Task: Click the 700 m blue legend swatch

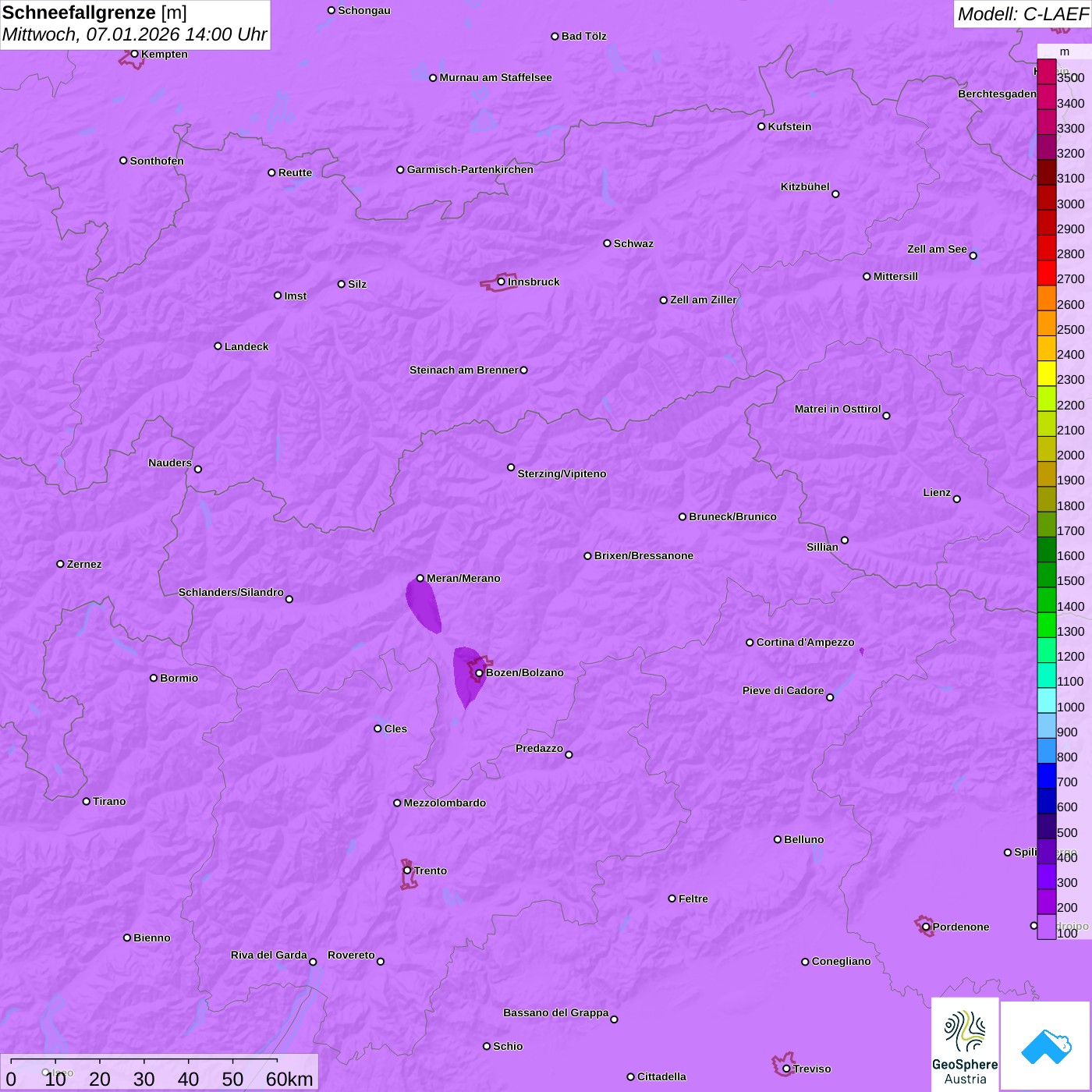Action: pos(1046,776)
